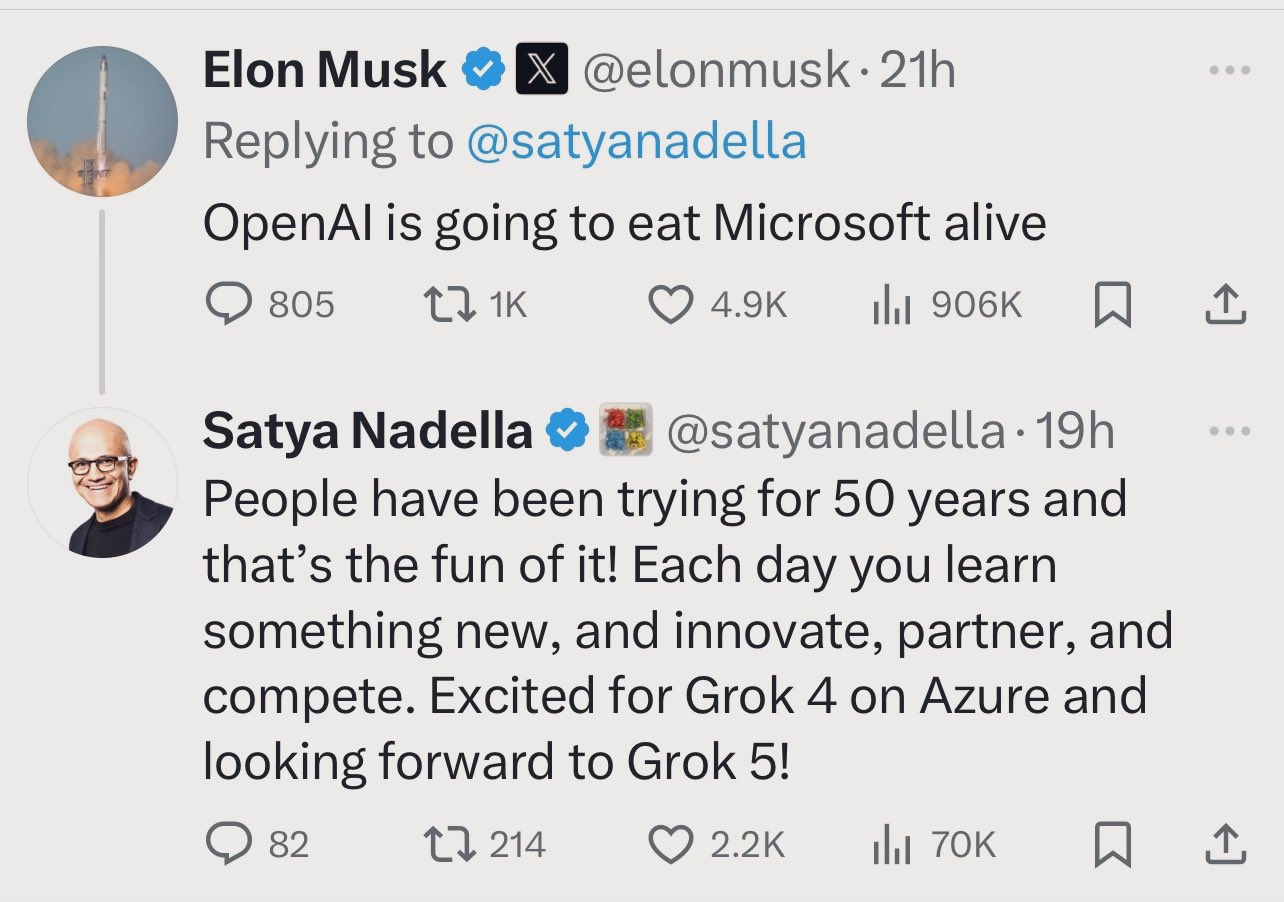Screen dimensions: 1284x902
Task: Click Satya Nadella's profile photo
Action: [x=102, y=482]
